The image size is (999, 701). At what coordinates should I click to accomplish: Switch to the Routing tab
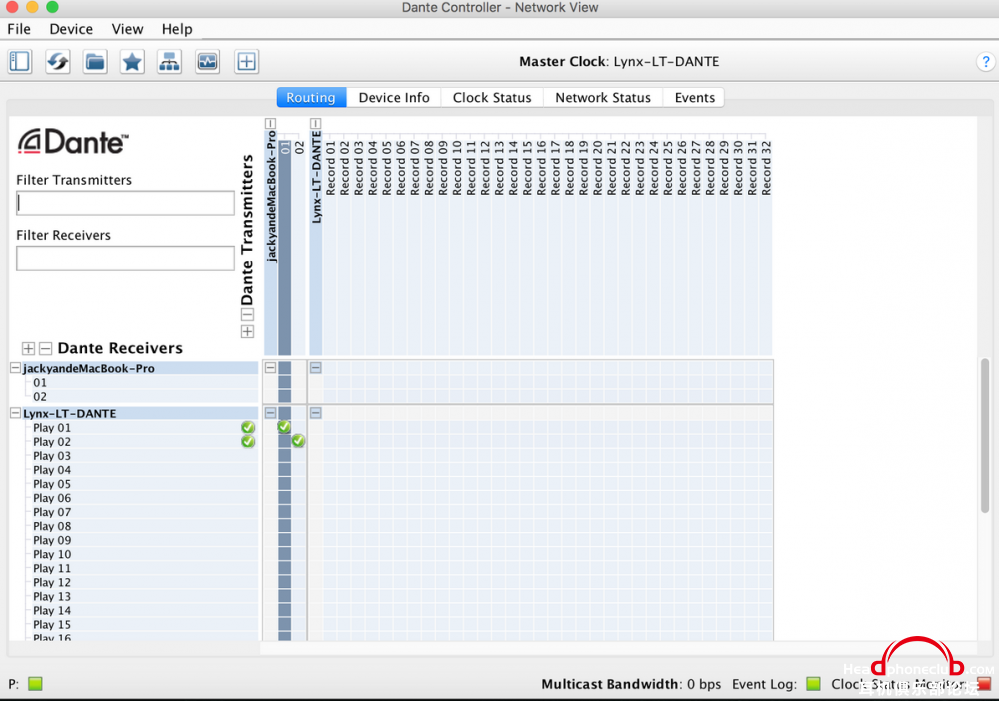311,98
